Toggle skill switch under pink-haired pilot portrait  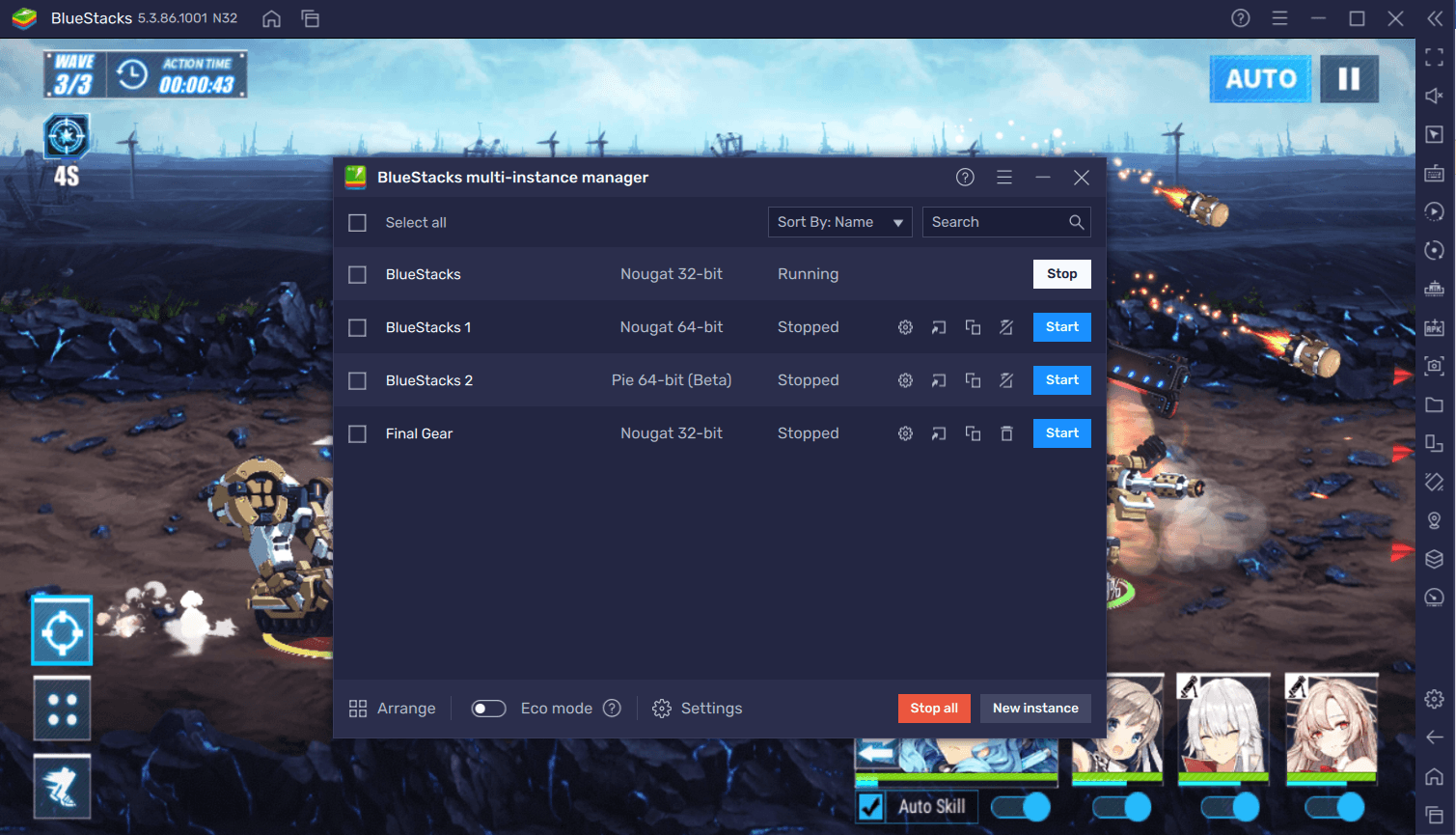(x=1334, y=806)
